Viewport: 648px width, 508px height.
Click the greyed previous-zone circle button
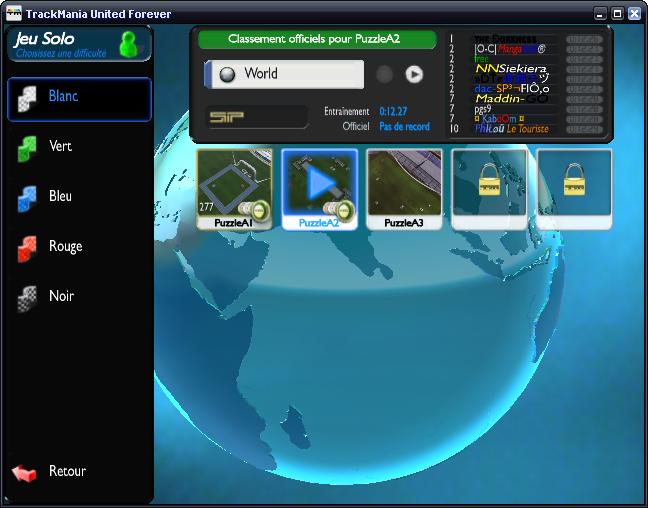pyautogui.click(x=384, y=74)
